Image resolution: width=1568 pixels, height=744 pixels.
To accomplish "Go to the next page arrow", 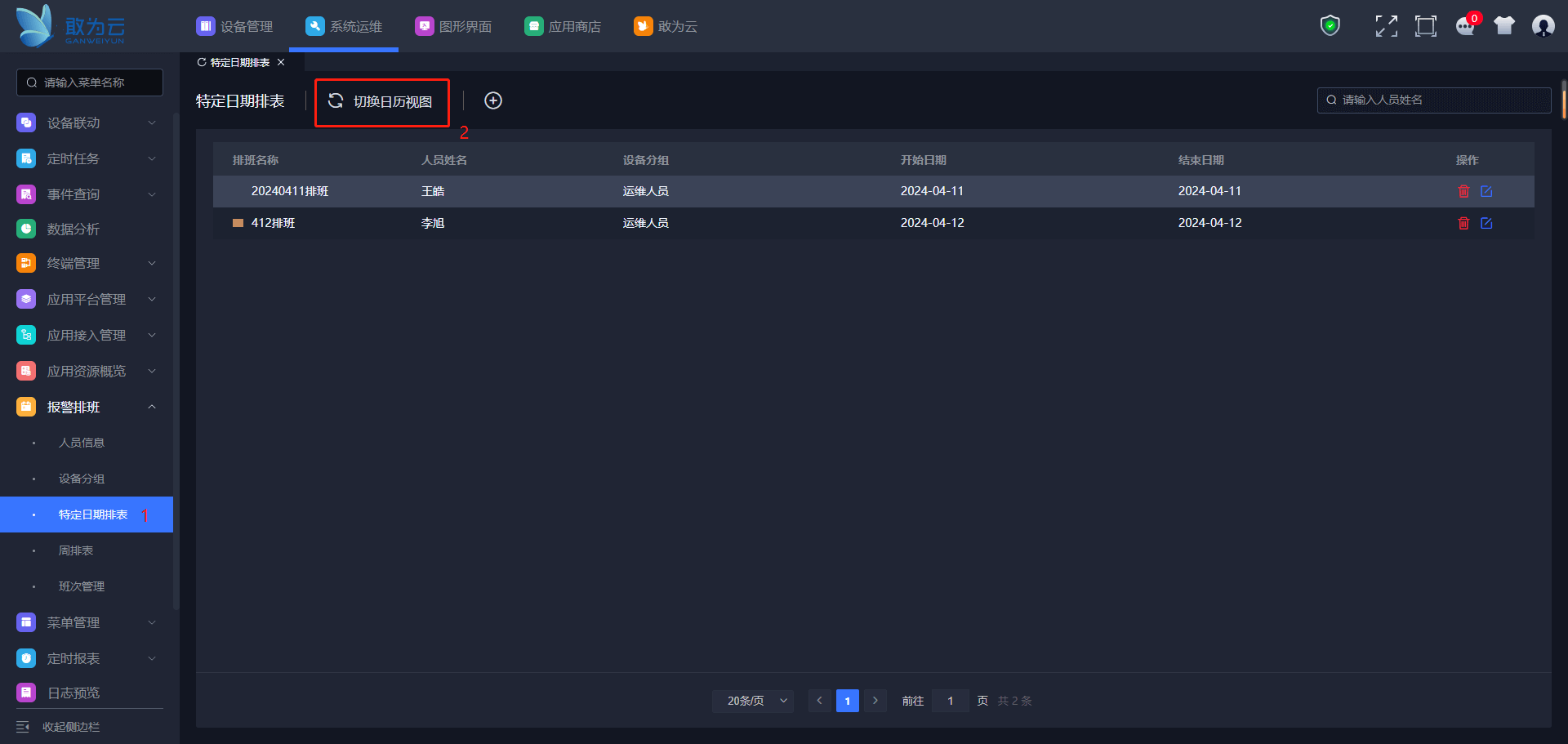I will [875, 701].
